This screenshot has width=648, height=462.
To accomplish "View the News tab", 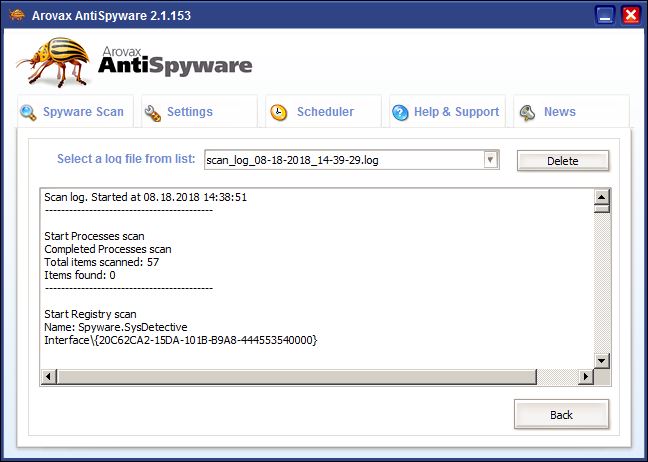I will pos(572,112).
